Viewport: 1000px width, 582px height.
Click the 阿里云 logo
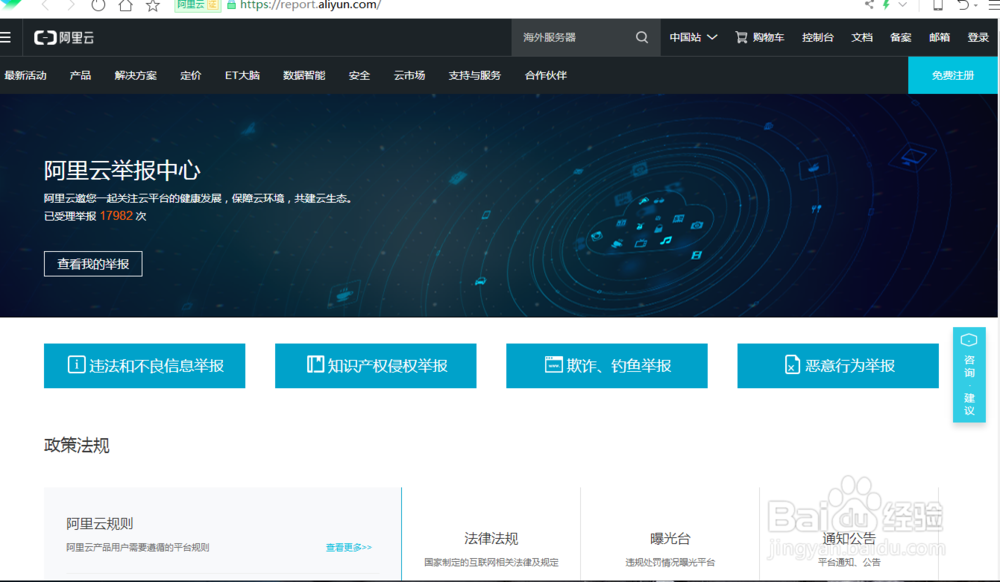(x=64, y=38)
